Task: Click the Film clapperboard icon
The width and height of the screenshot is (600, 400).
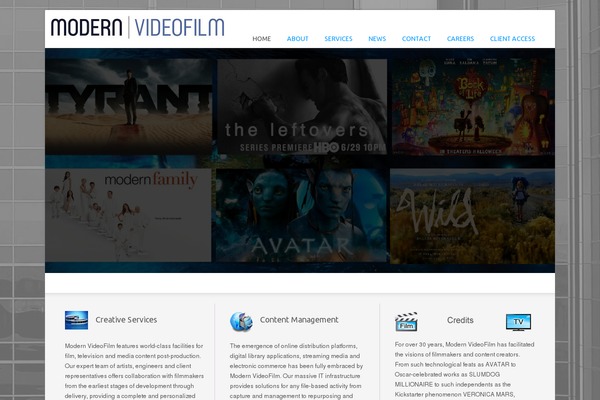Action: 406,322
